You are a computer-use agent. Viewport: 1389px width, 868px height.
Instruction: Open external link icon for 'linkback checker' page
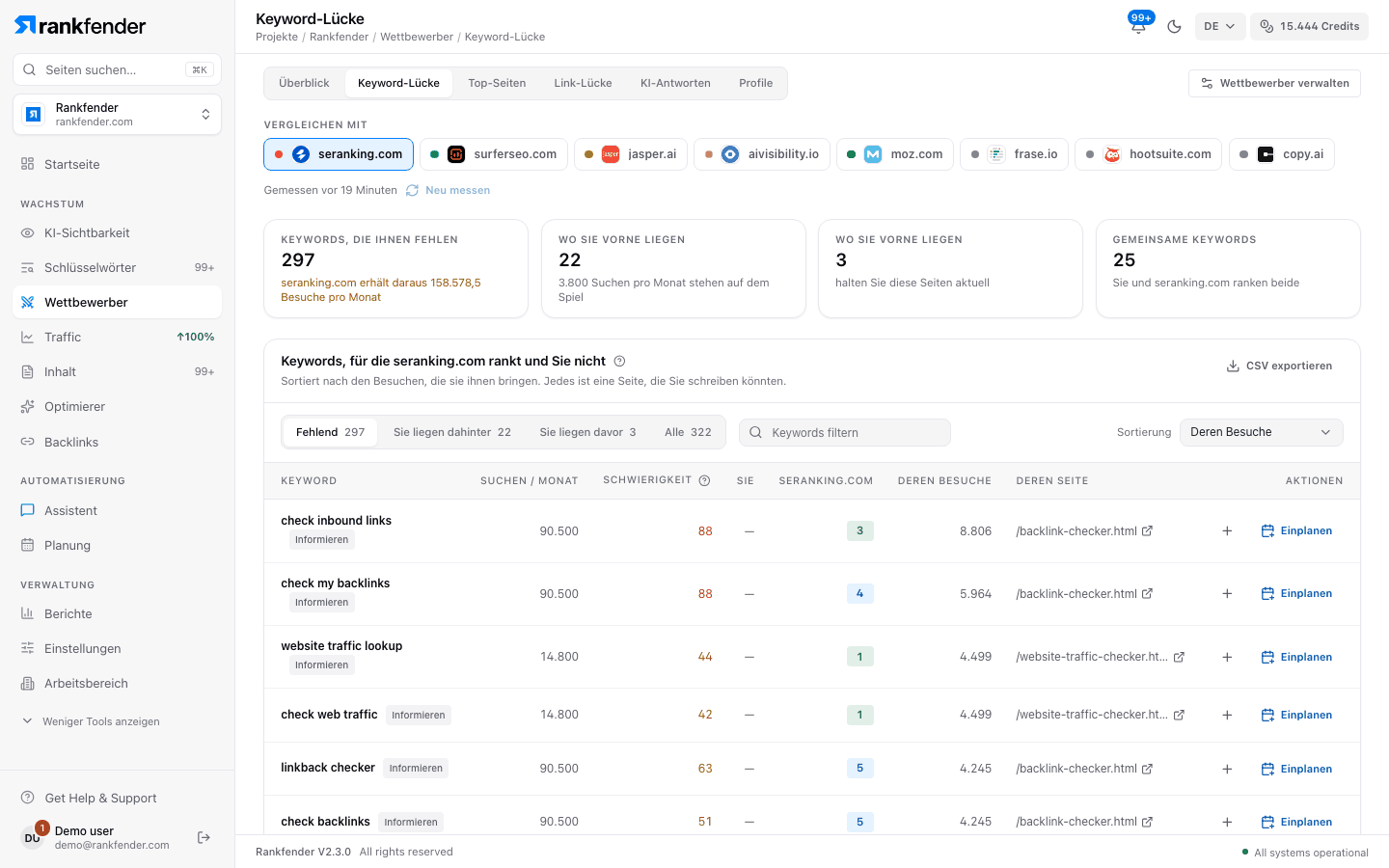click(1148, 769)
